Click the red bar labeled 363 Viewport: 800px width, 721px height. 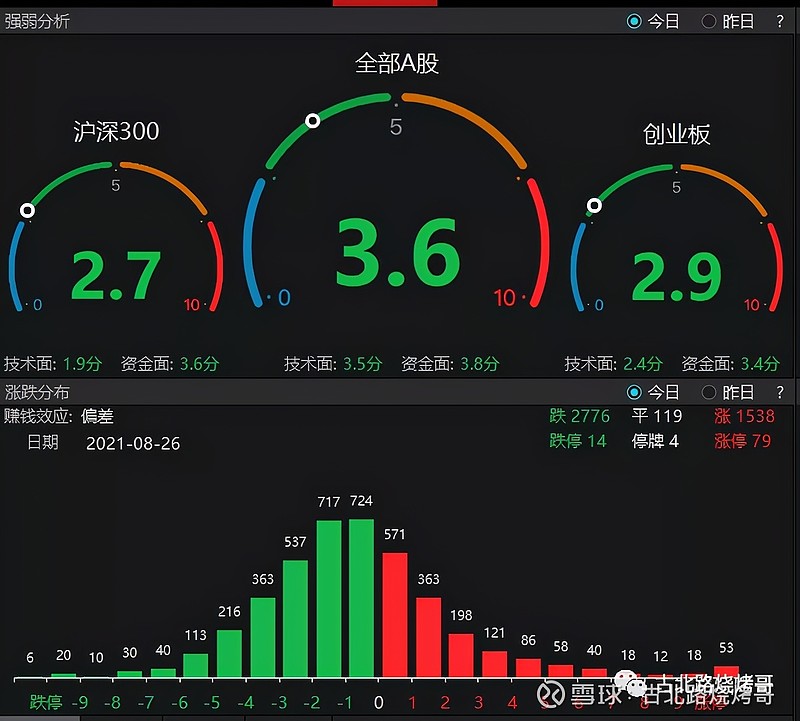[429, 638]
